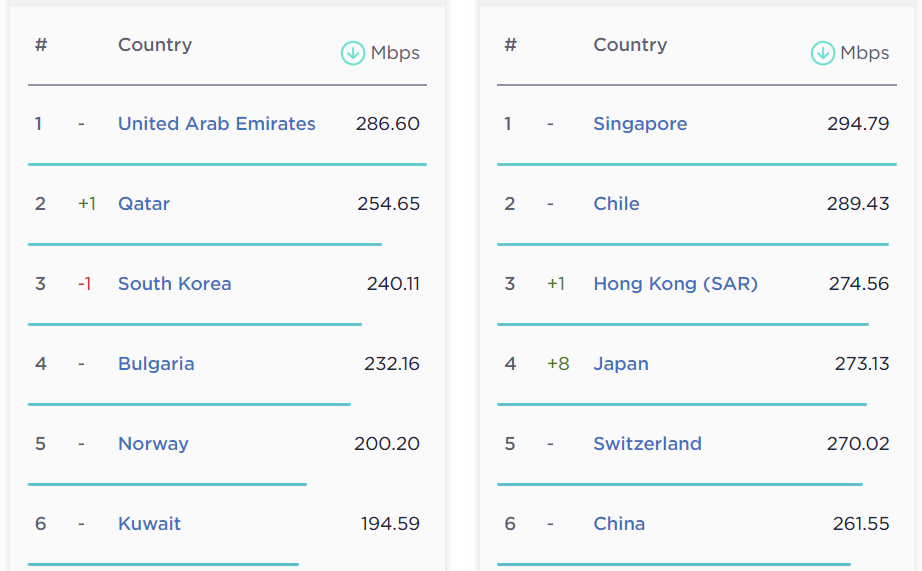
Task: Click the China link
Action: coord(619,524)
